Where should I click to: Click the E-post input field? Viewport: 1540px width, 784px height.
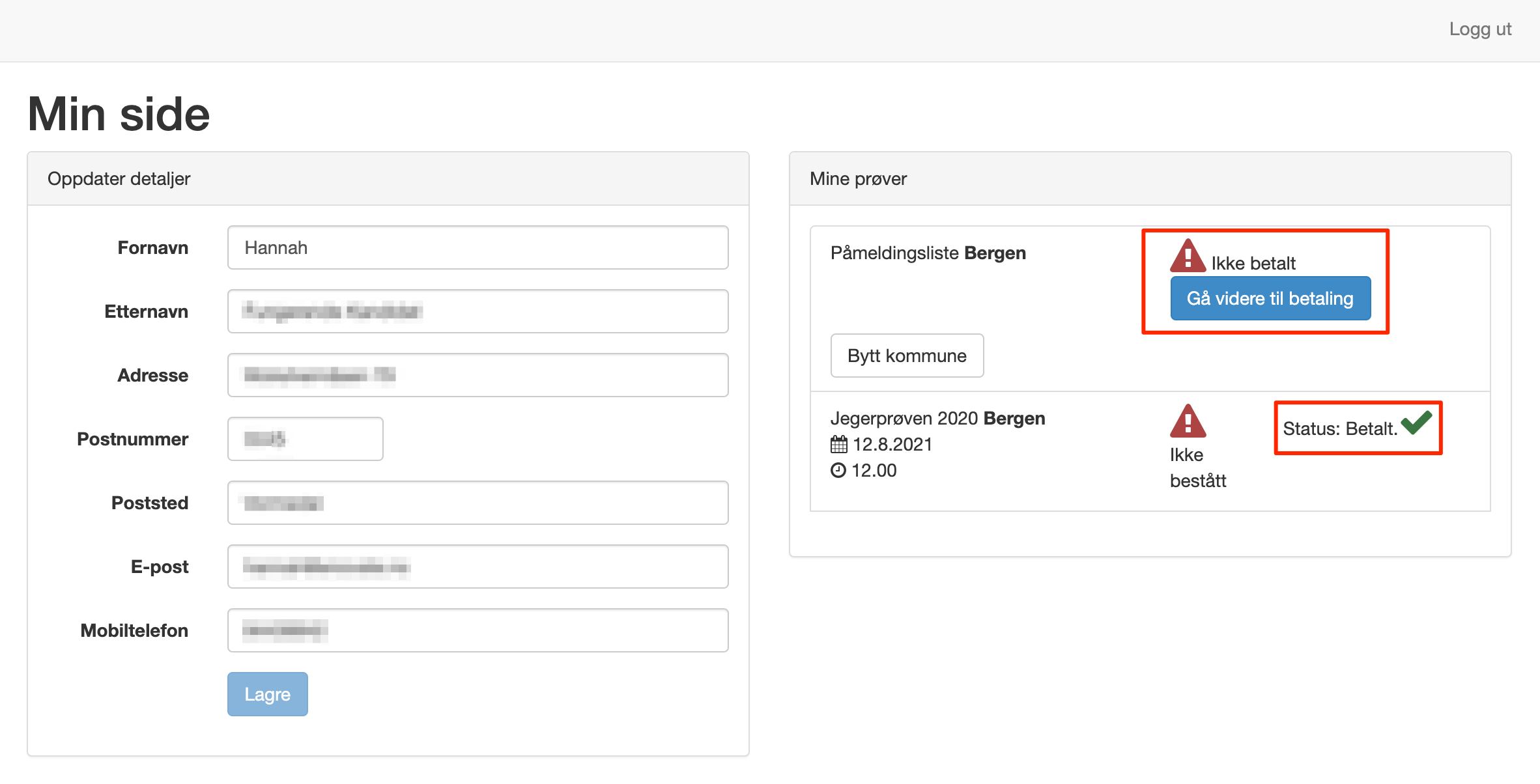coord(478,567)
